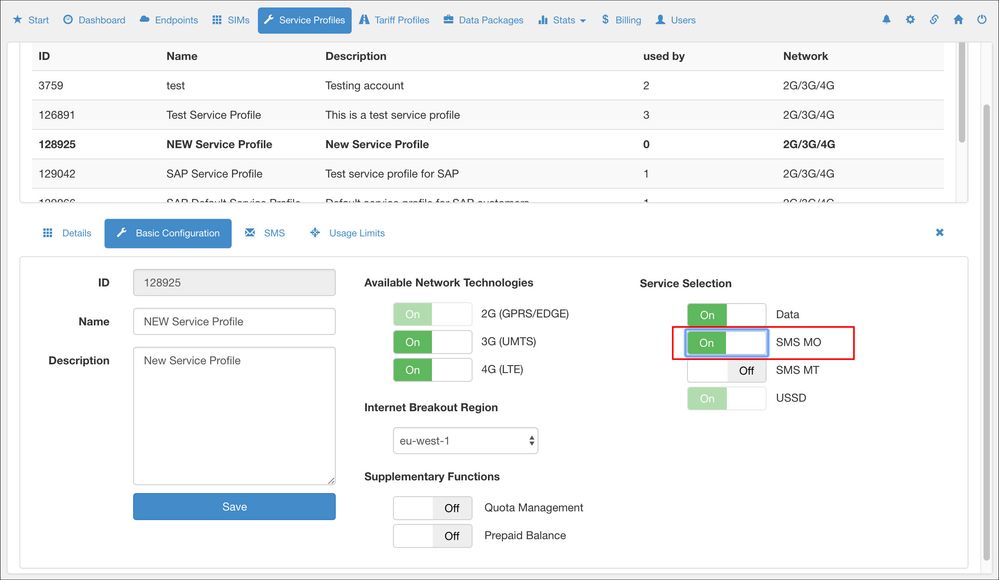Click the Description text area

point(234,416)
